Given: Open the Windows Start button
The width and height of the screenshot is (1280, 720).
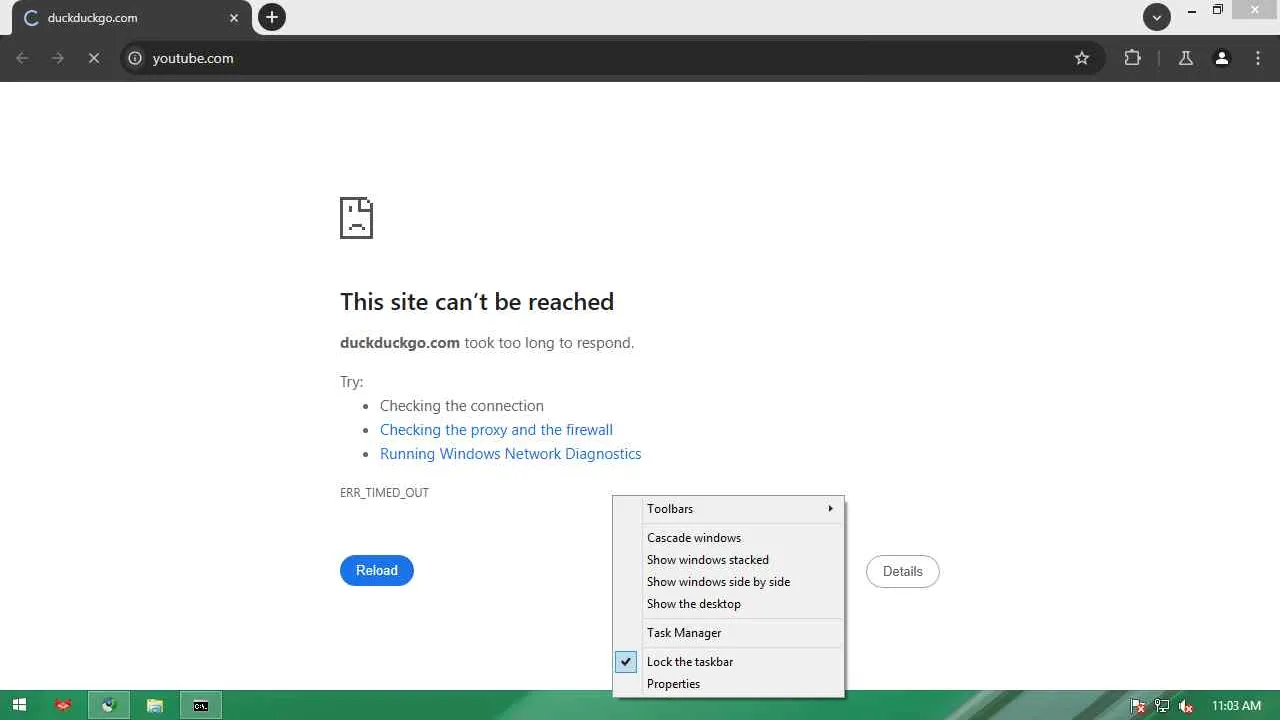Looking at the screenshot, I should pos(19,705).
